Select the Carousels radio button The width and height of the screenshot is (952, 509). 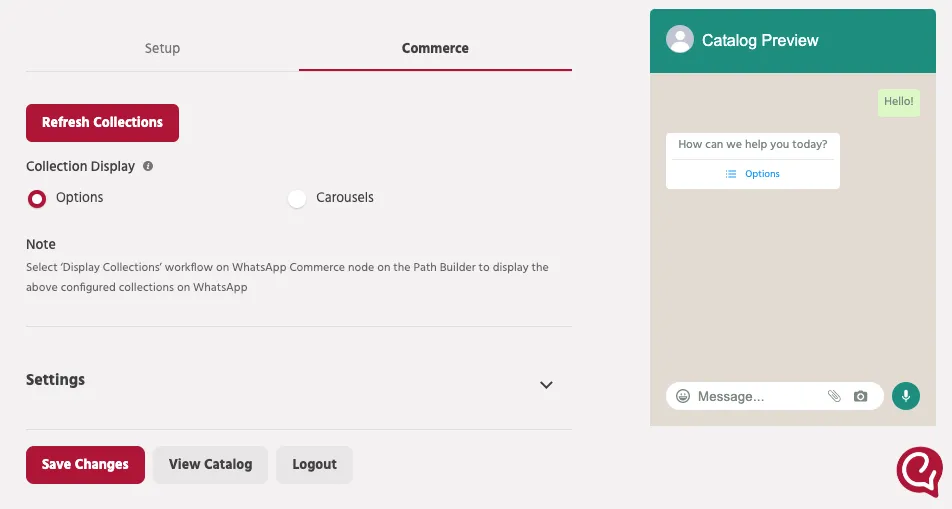point(297,199)
